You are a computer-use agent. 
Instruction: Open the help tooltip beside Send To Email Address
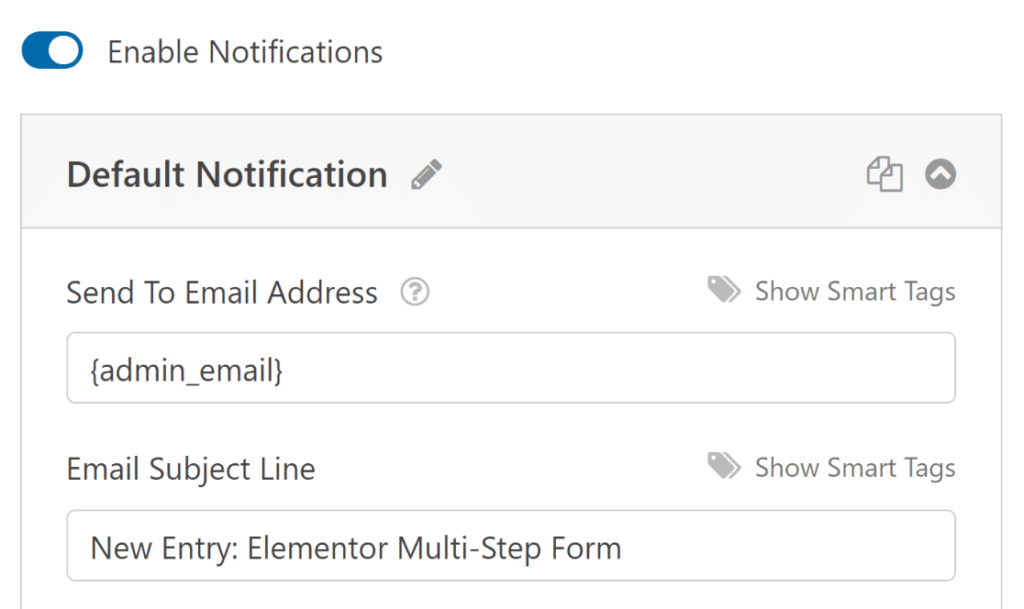pyautogui.click(x=414, y=292)
